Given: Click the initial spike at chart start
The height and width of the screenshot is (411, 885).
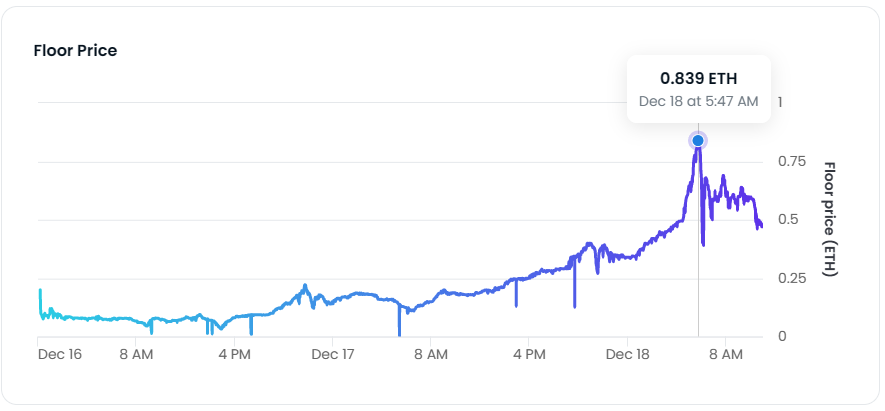Looking at the screenshot, I should (x=40, y=291).
